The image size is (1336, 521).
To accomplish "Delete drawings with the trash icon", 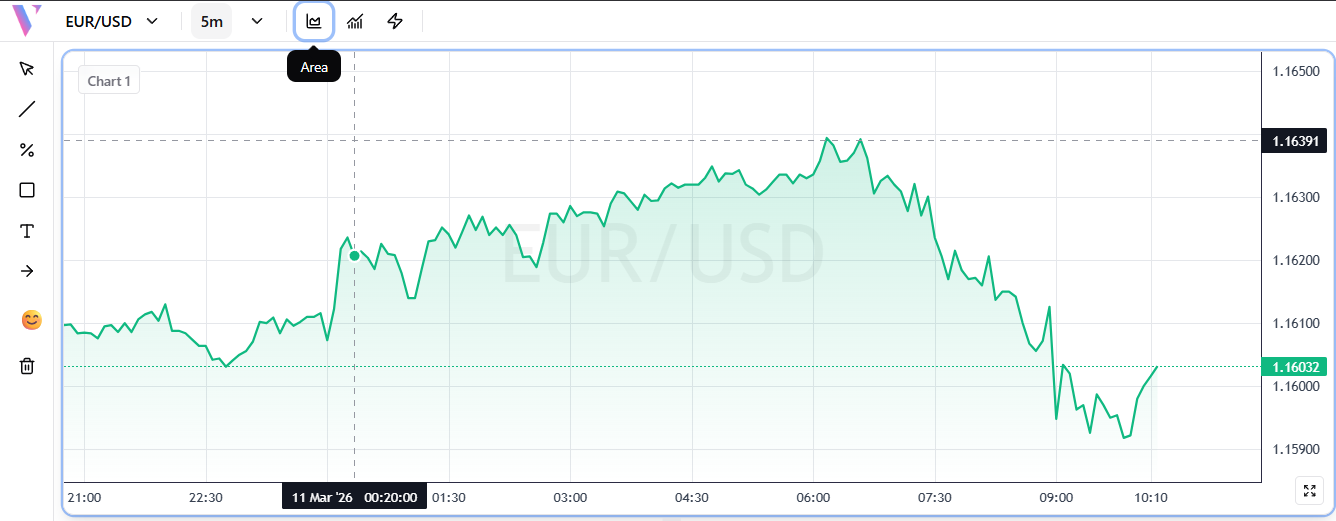I will 27,366.
